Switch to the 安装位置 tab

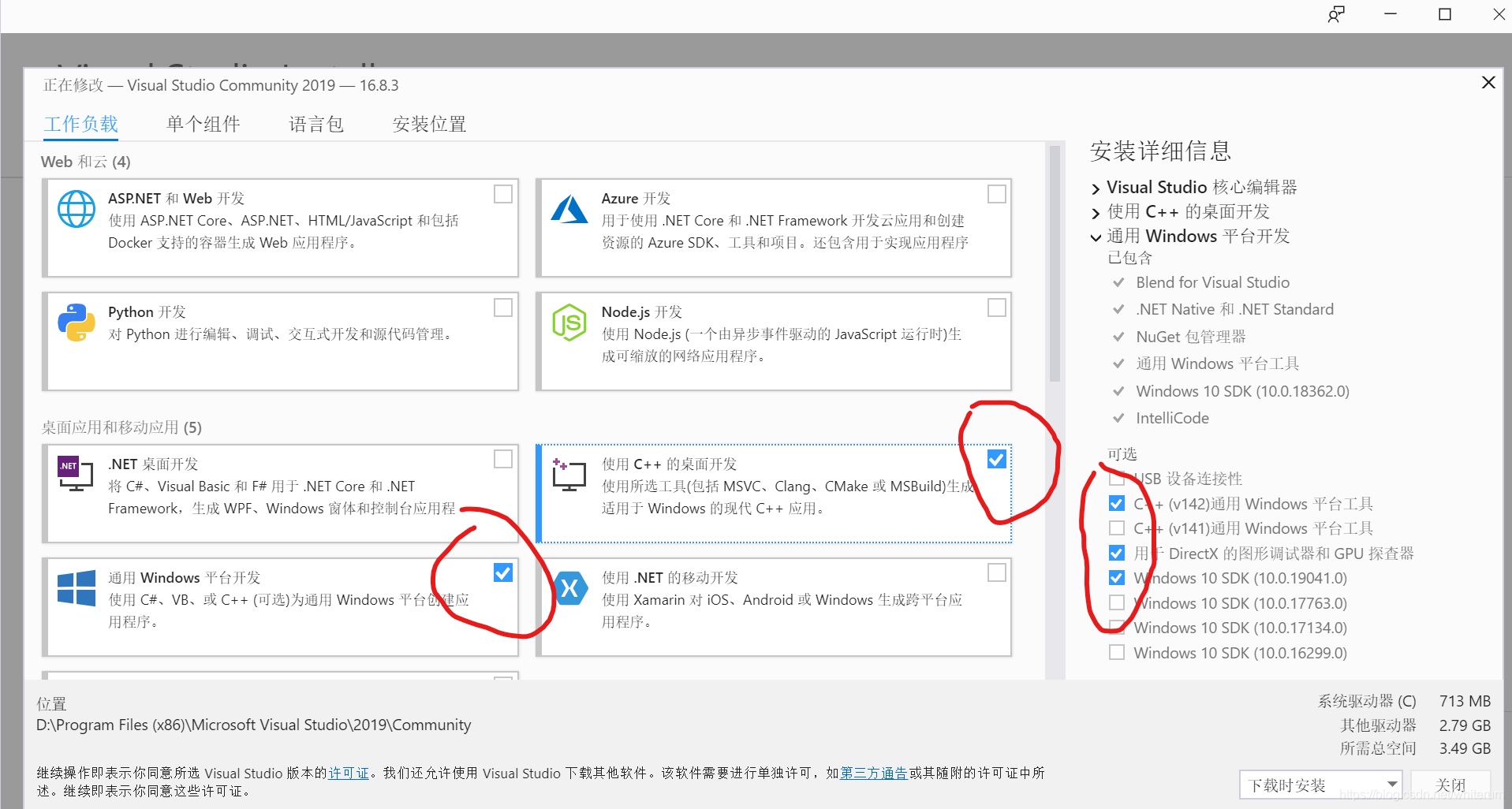tap(430, 124)
